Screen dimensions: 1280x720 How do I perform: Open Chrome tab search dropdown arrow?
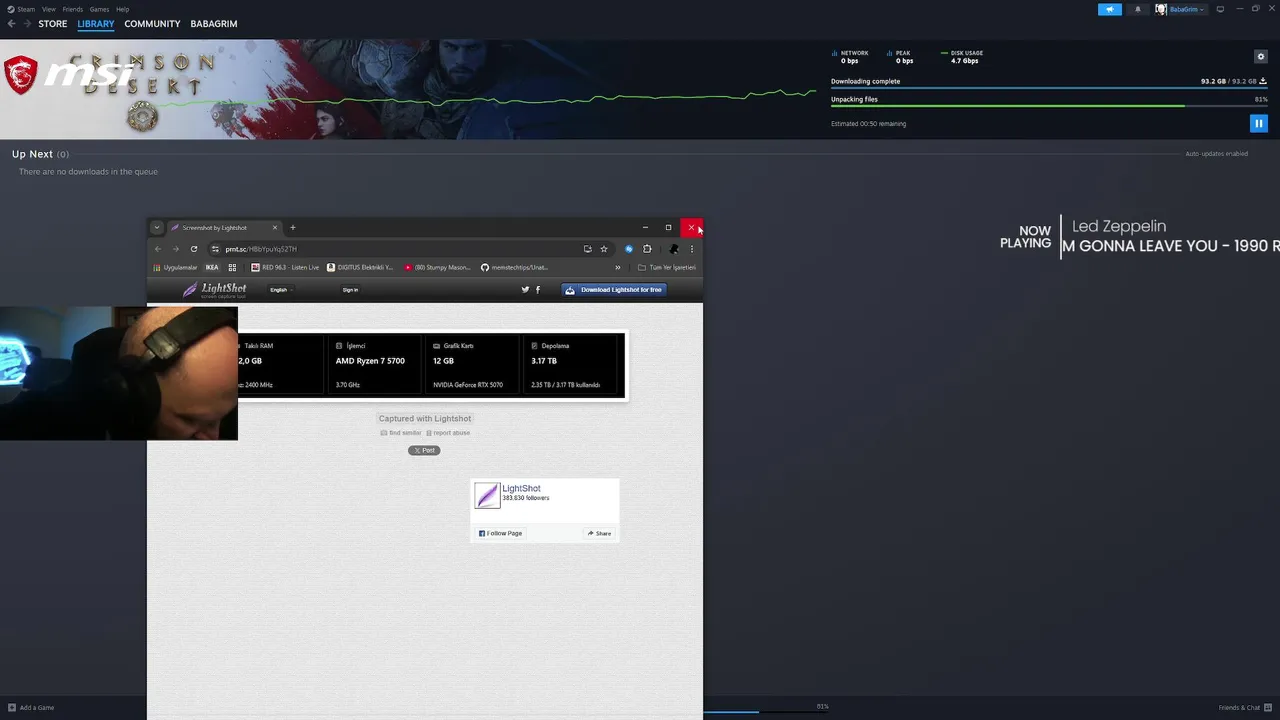coord(157,227)
